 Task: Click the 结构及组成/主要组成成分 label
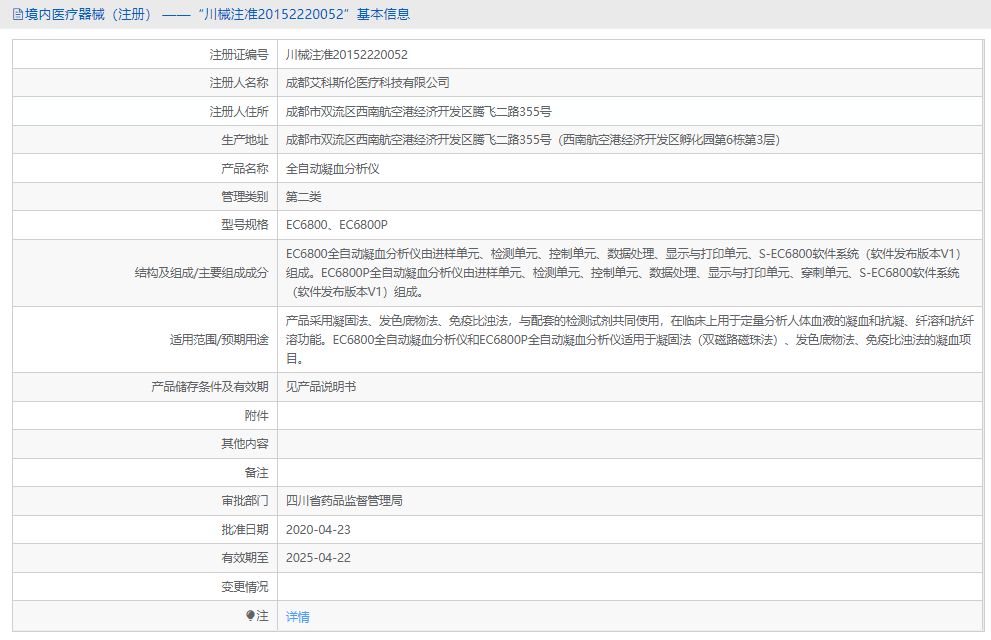click(202, 273)
